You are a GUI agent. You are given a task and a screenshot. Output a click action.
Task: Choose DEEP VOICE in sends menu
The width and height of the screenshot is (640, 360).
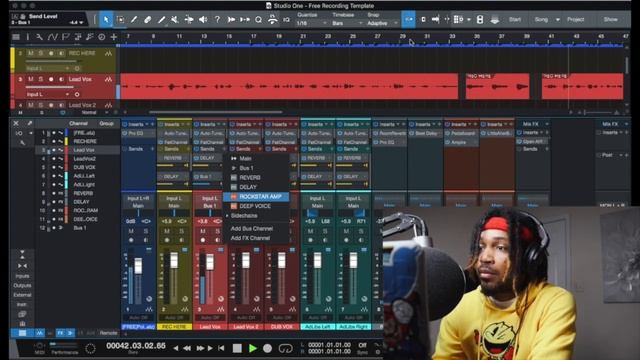pyautogui.click(x=255, y=206)
